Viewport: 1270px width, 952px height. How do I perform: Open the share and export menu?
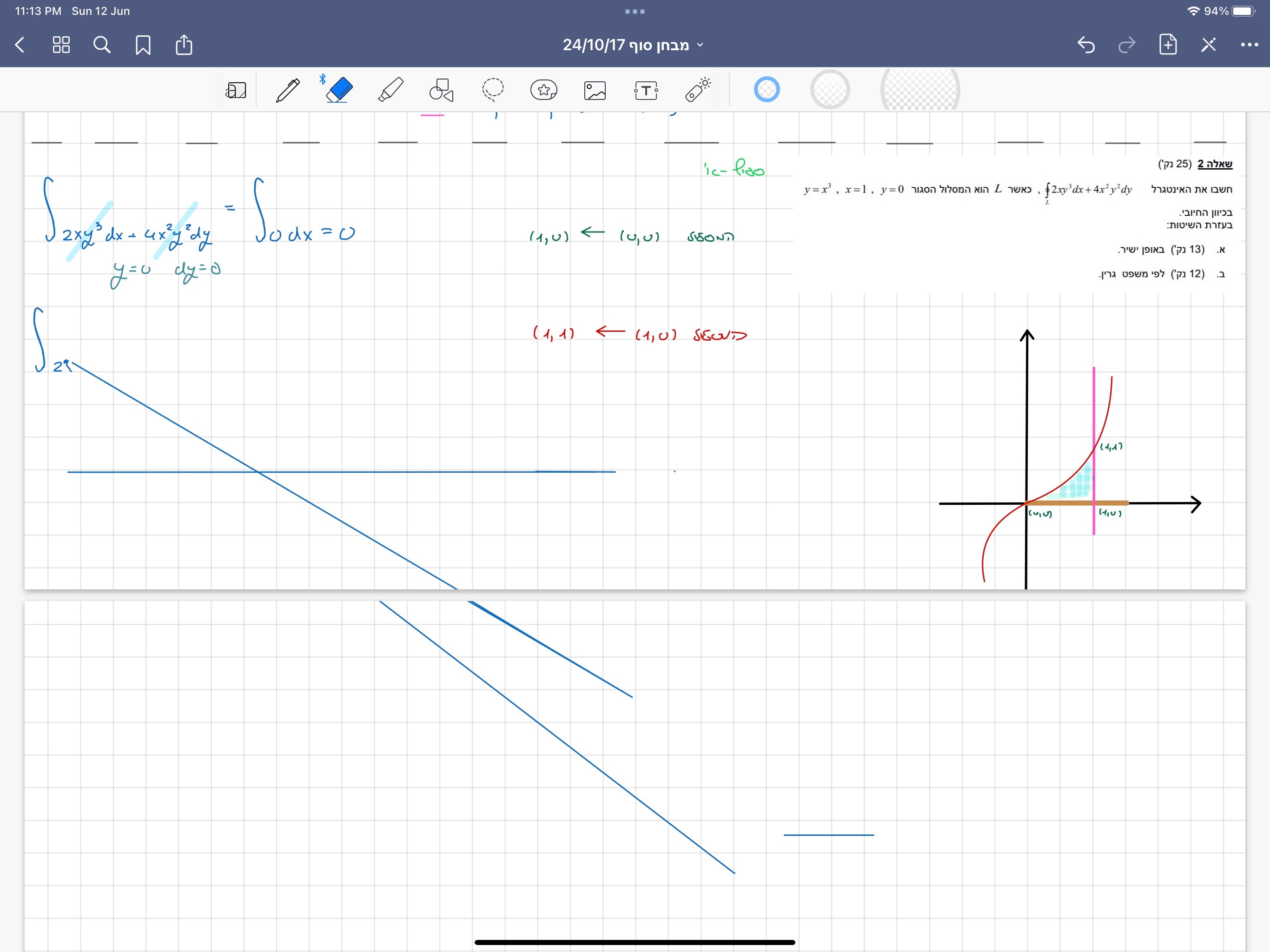184,45
